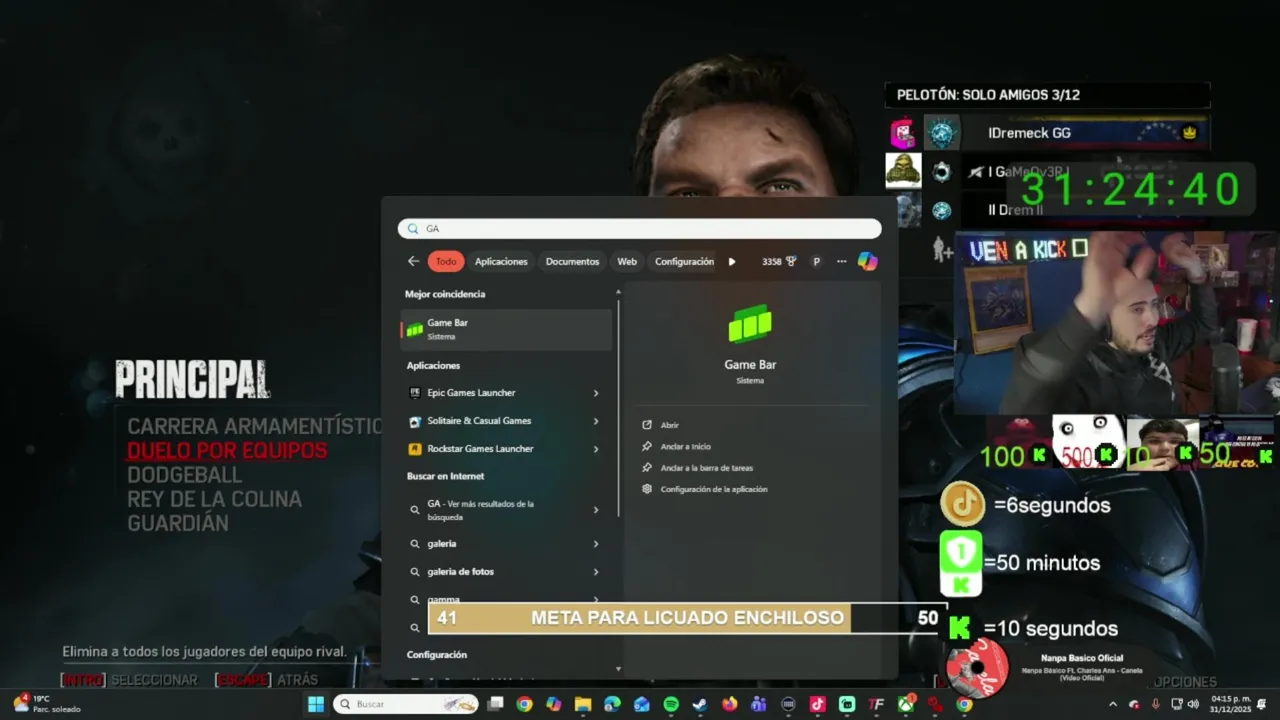Switch to the Web filter tab

click(627, 261)
